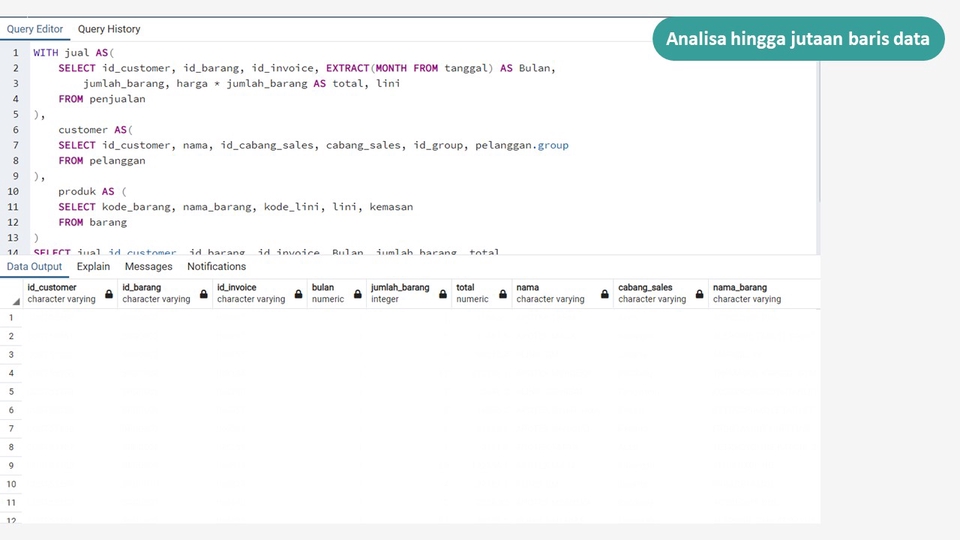Select row 3 in the data output
This screenshot has width=960, height=540.
(11, 354)
